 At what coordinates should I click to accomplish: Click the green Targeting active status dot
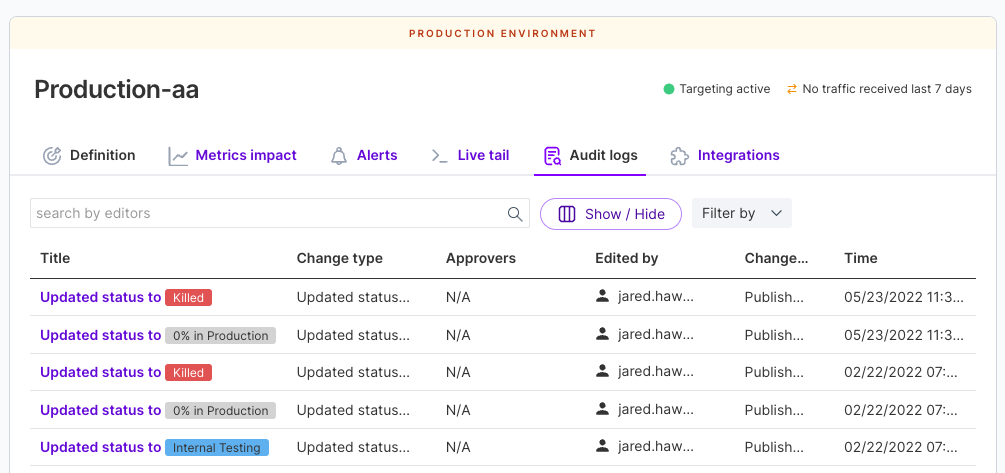click(669, 89)
